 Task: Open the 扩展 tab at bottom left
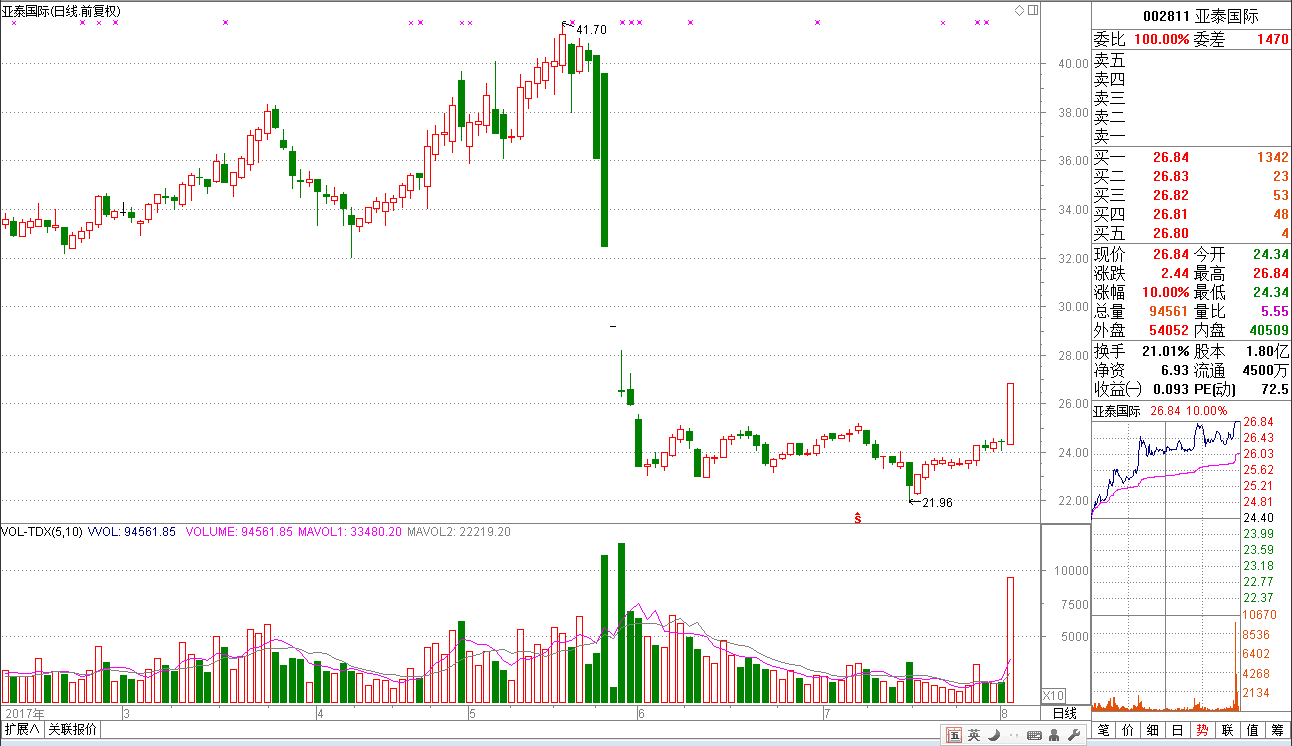23,729
